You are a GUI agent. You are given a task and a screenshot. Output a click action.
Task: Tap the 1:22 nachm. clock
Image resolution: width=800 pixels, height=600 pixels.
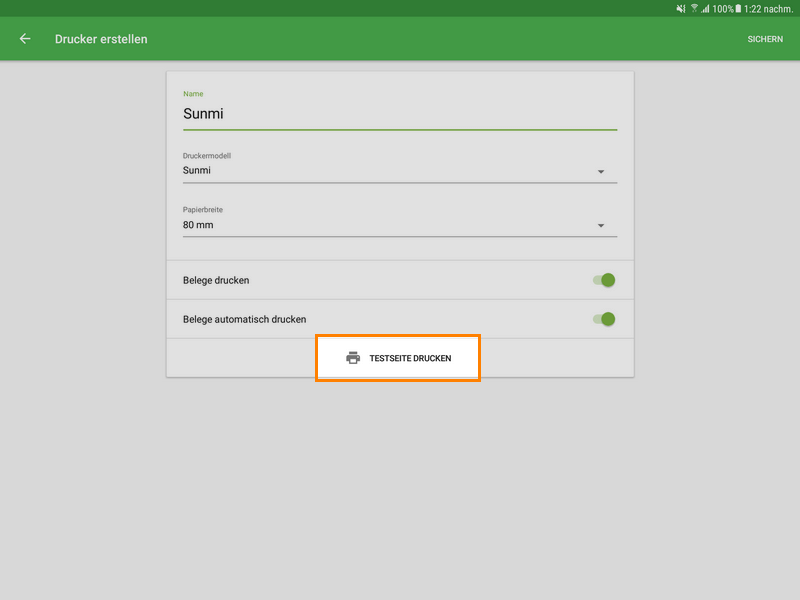pyautogui.click(x=768, y=8)
